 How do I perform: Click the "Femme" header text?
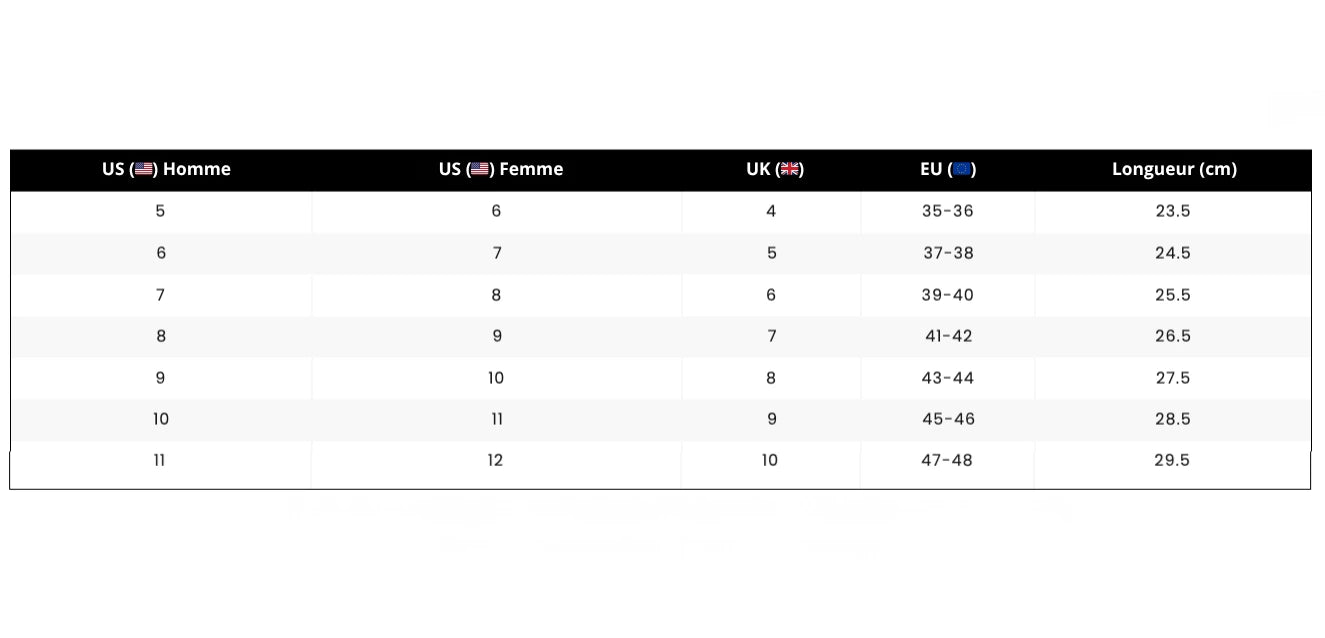pos(531,169)
